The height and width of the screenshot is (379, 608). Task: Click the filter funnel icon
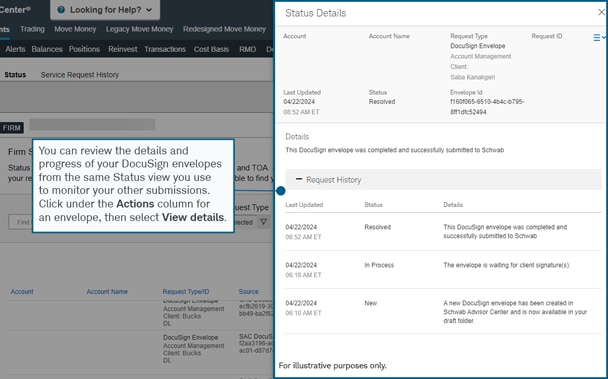pos(263,222)
